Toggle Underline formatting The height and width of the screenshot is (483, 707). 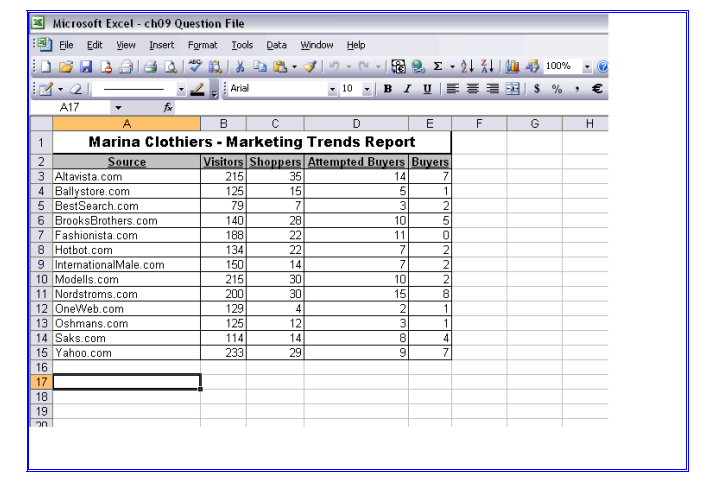coord(427,89)
